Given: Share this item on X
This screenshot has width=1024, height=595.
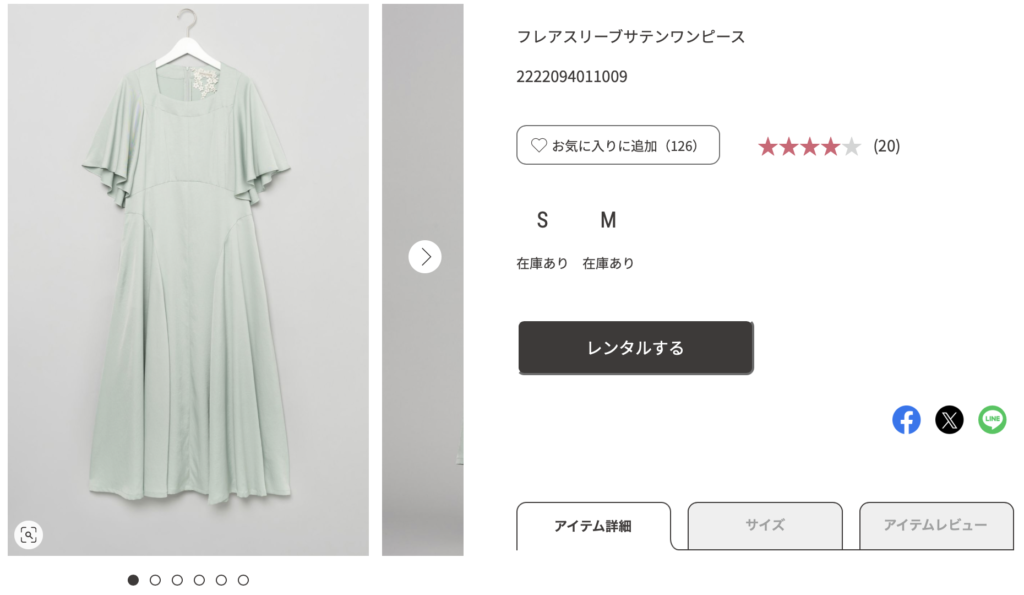Looking at the screenshot, I should pos(949,420).
